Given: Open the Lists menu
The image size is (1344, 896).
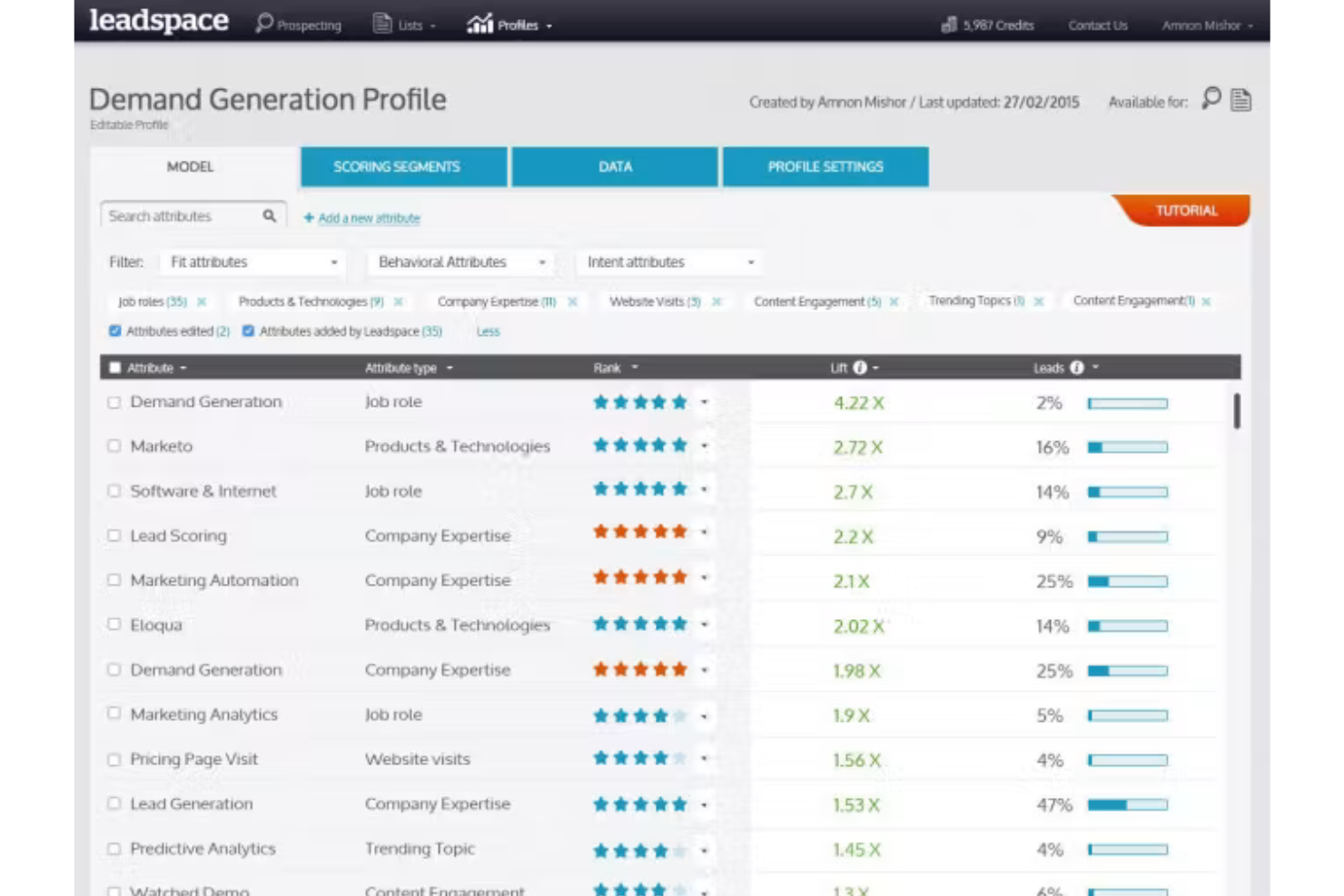Looking at the screenshot, I should pyautogui.click(x=404, y=25).
